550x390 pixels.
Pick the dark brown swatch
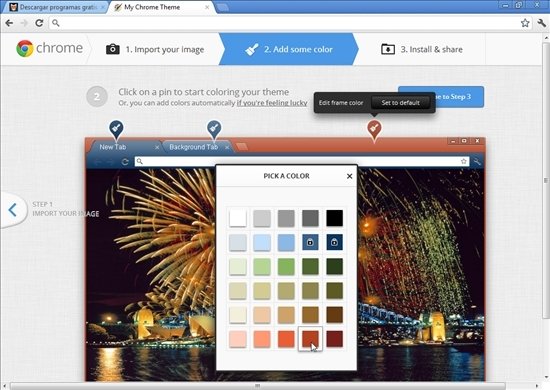pyautogui.click(x=334, y=315)
